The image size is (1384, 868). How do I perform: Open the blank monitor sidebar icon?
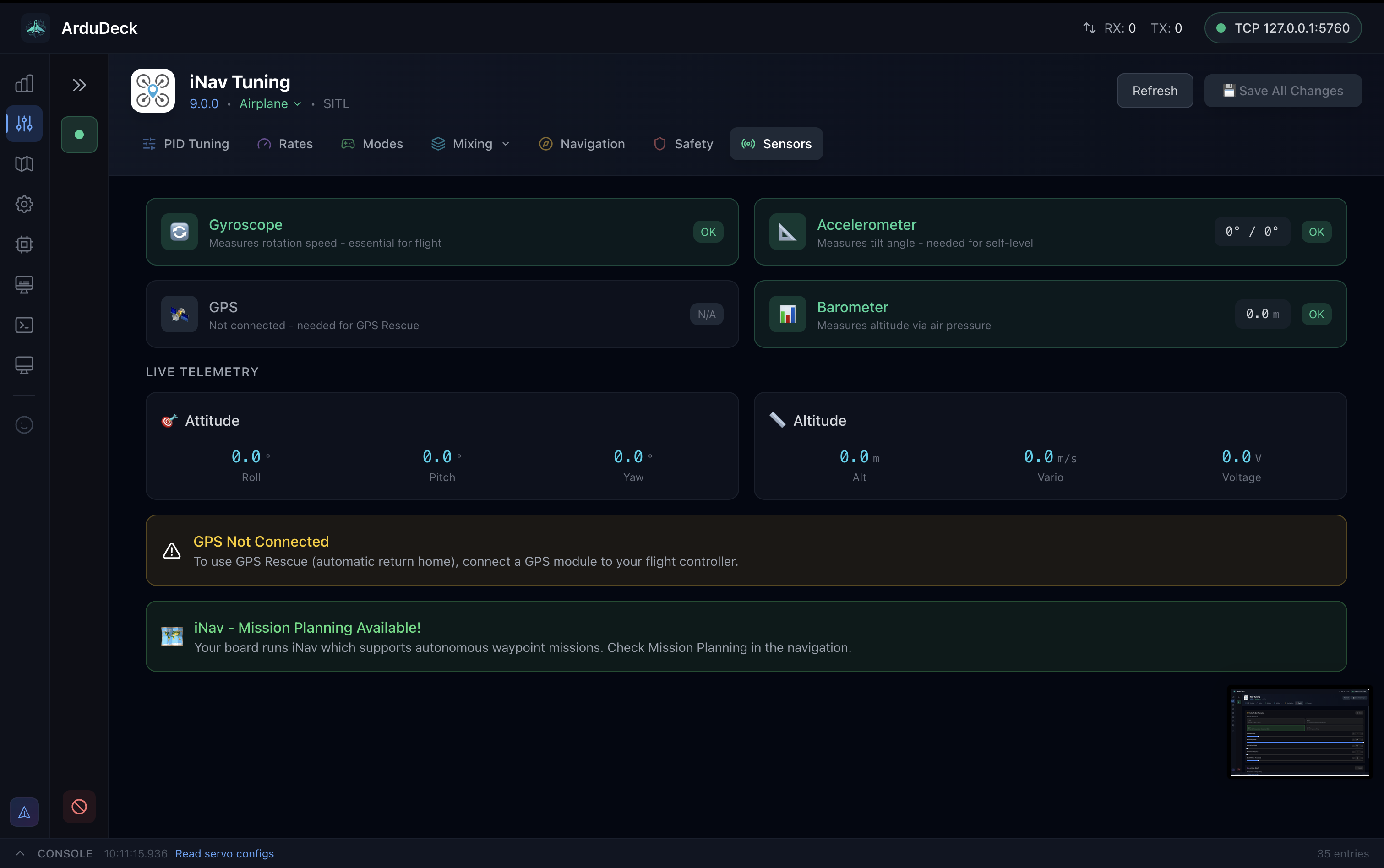click(x=24, y=365)
